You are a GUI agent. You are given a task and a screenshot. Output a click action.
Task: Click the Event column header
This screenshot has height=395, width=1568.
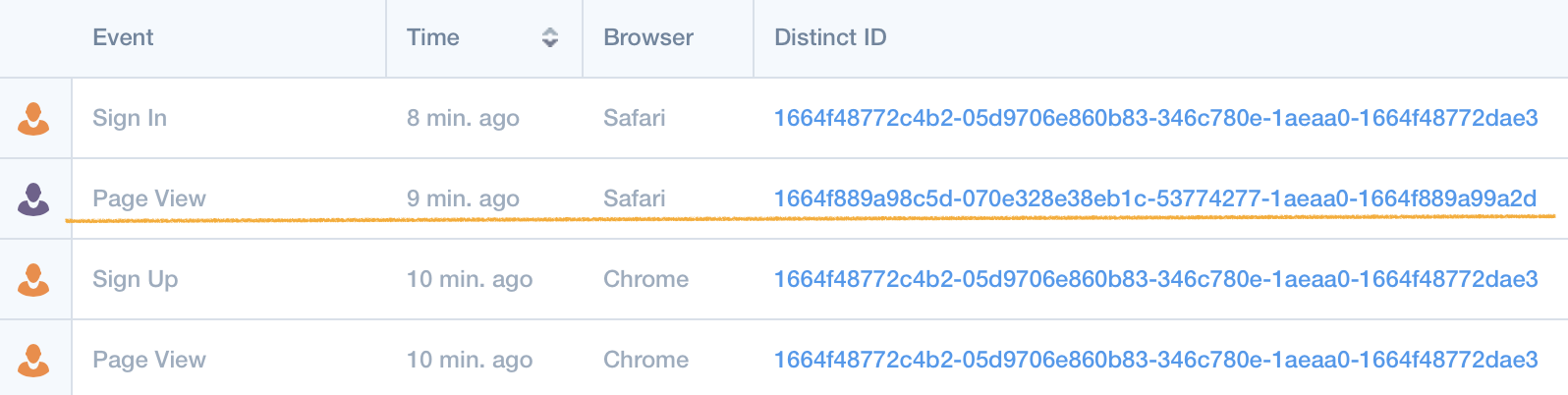click(x=123, y=37)
